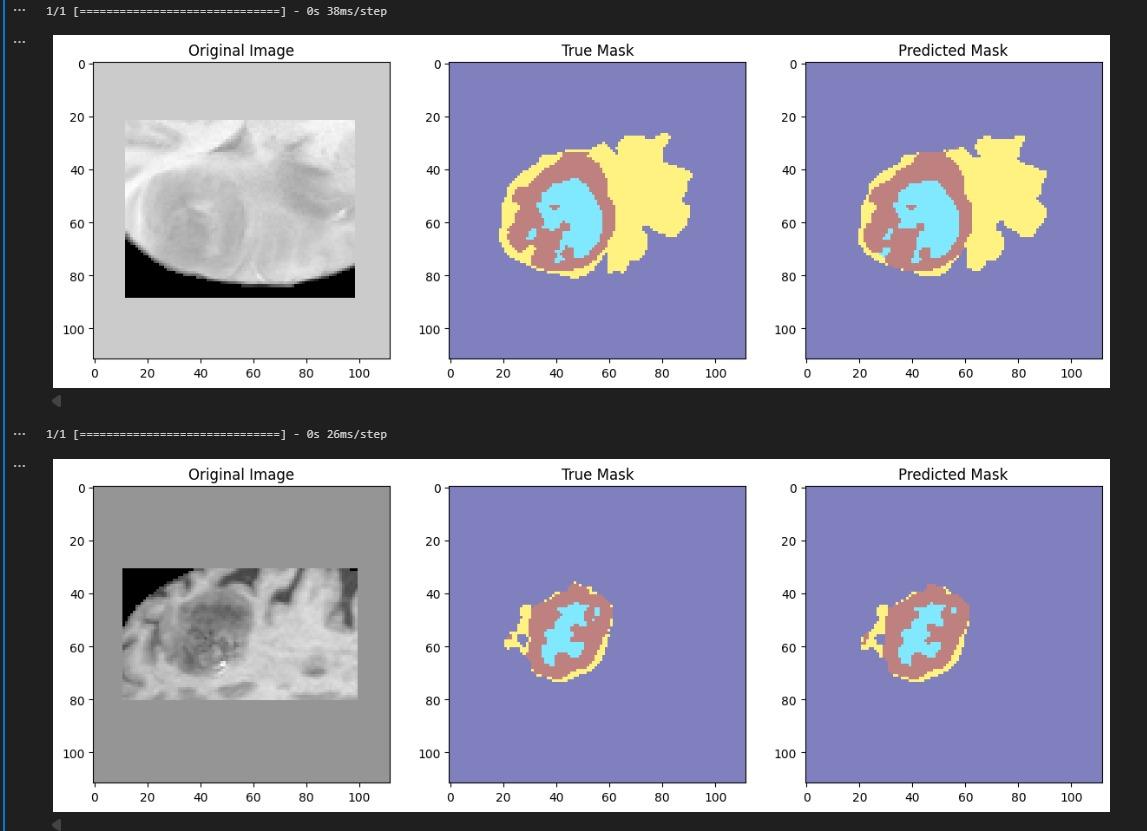Screen dimensions: 1147x831
Task: Open more actions beside the first plot figure
Action: coord(19,42)
